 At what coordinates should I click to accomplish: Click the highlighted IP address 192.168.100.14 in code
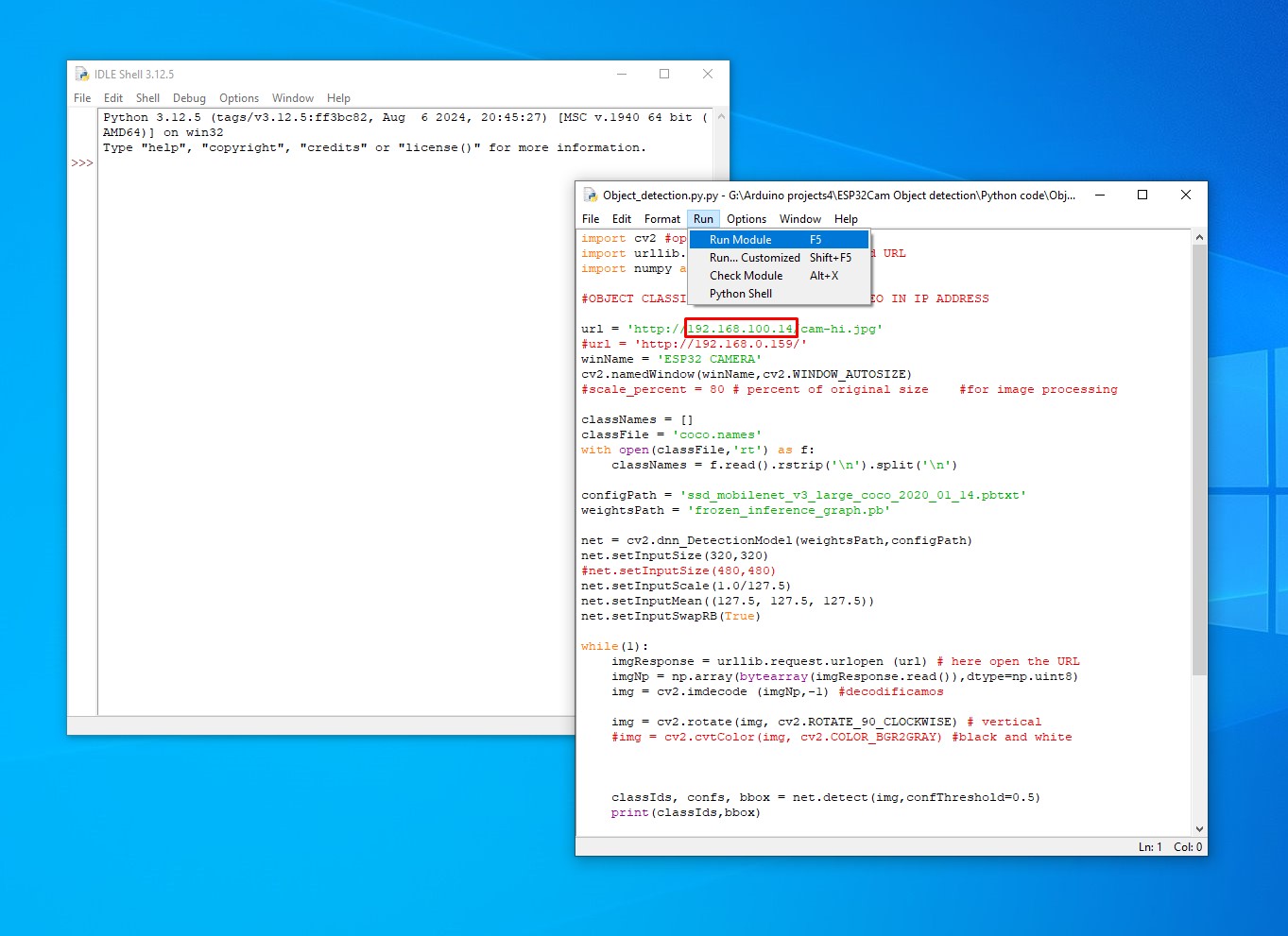740,329
